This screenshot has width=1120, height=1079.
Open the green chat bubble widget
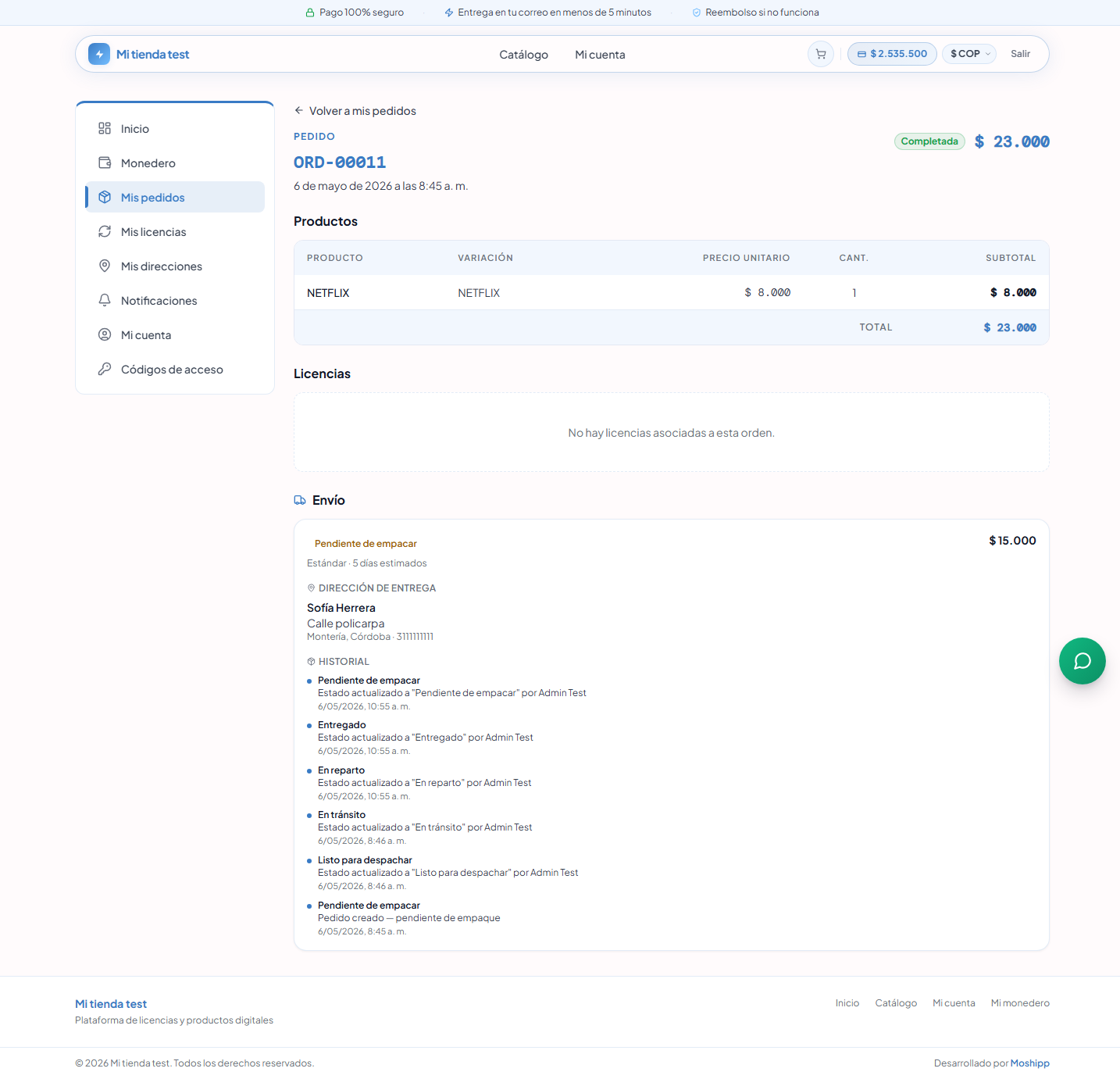(1083, 661)
